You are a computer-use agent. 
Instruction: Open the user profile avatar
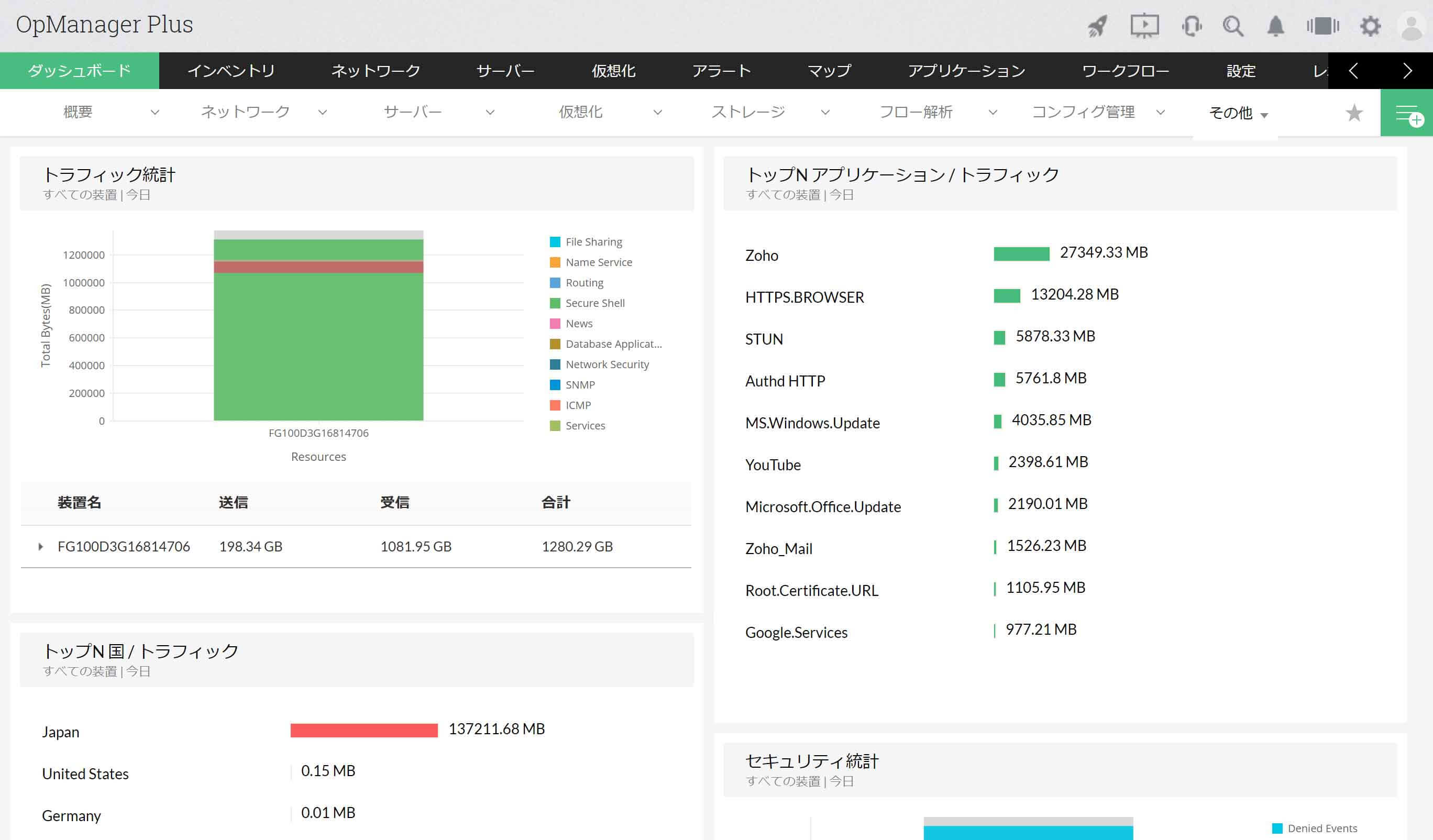pos(1412,26)
